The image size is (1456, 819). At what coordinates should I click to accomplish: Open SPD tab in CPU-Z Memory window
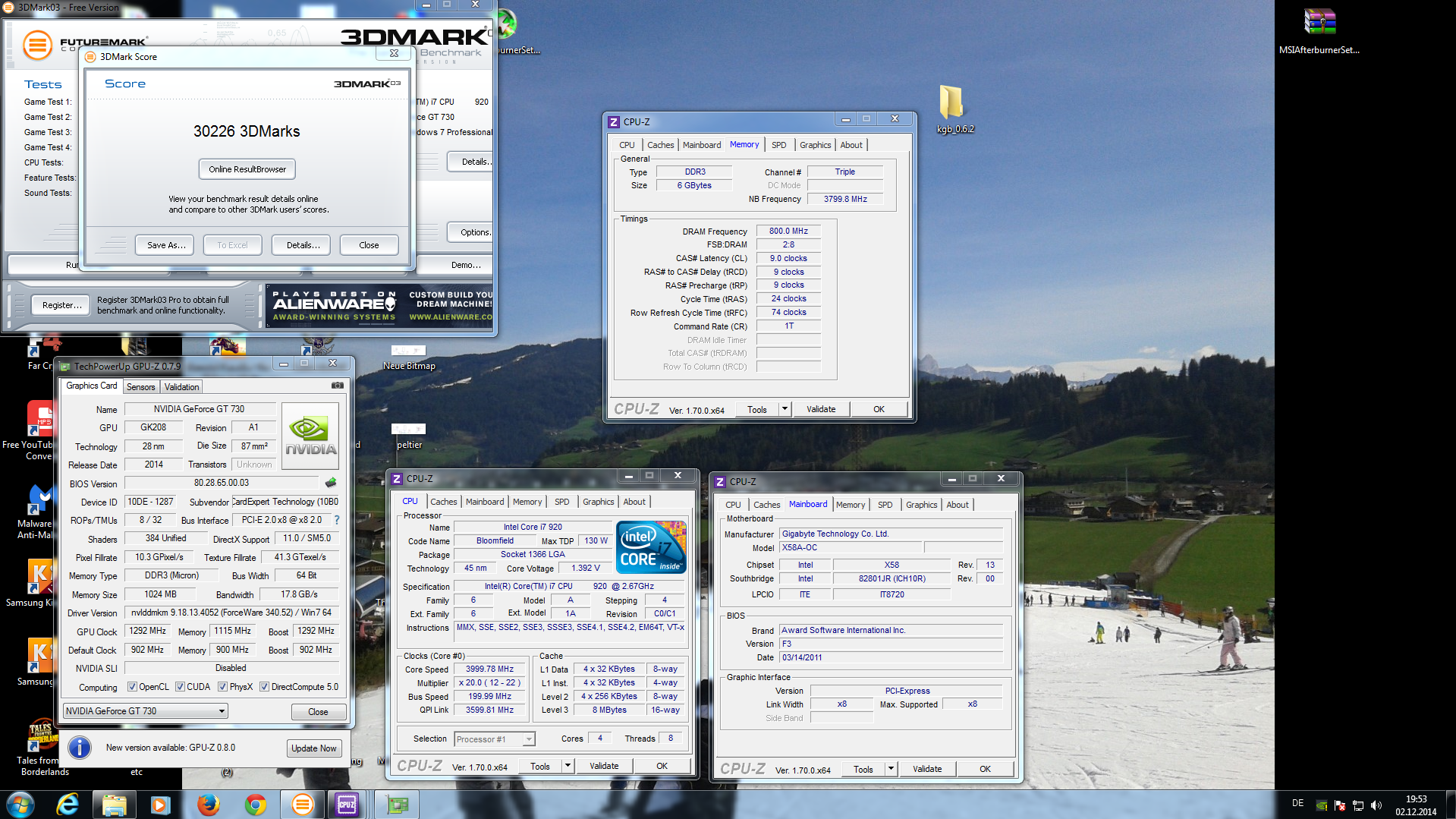pyautogui.click(x=779, y=145)
